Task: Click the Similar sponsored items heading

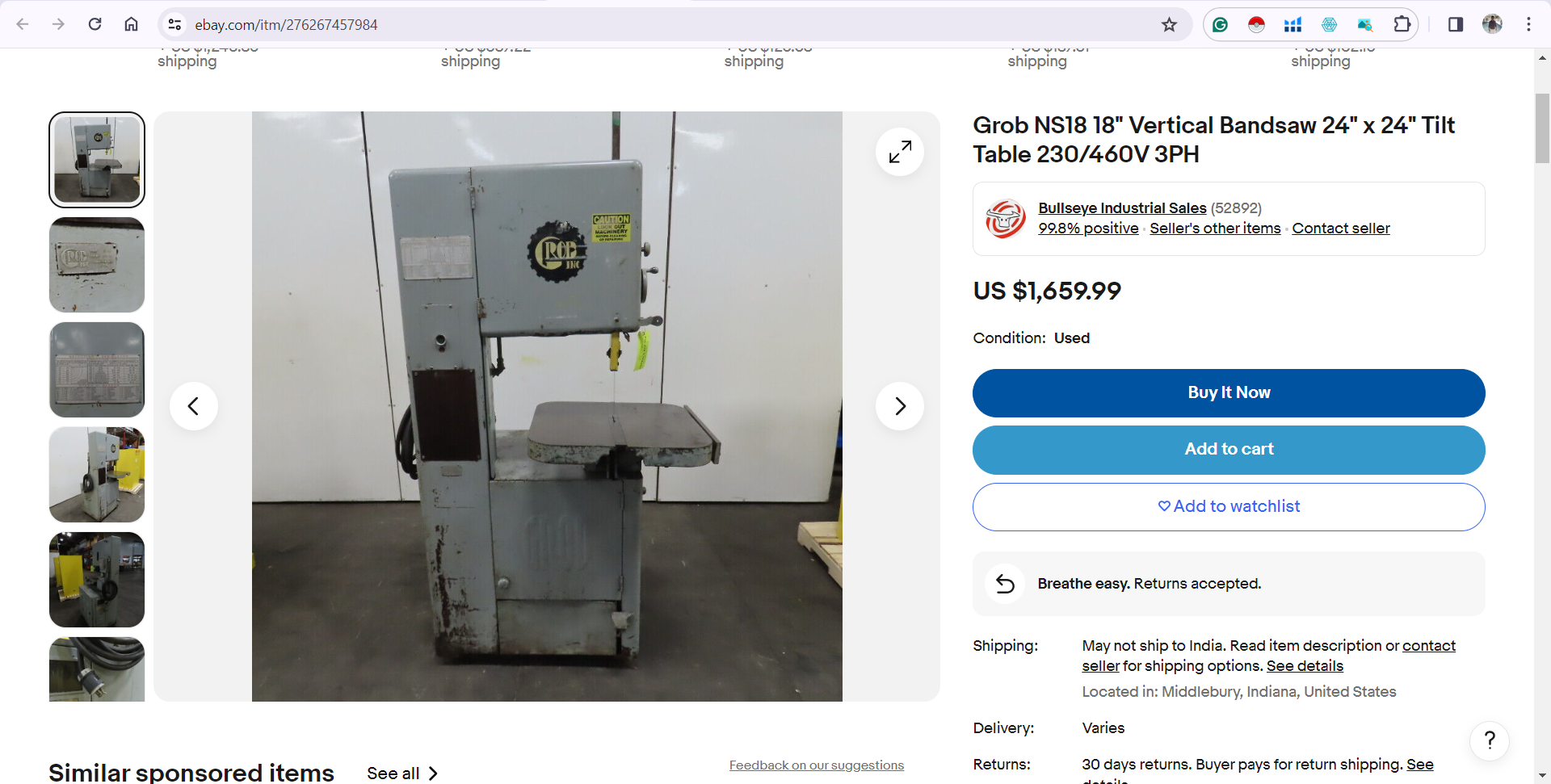Action: (x=191, y=773)
